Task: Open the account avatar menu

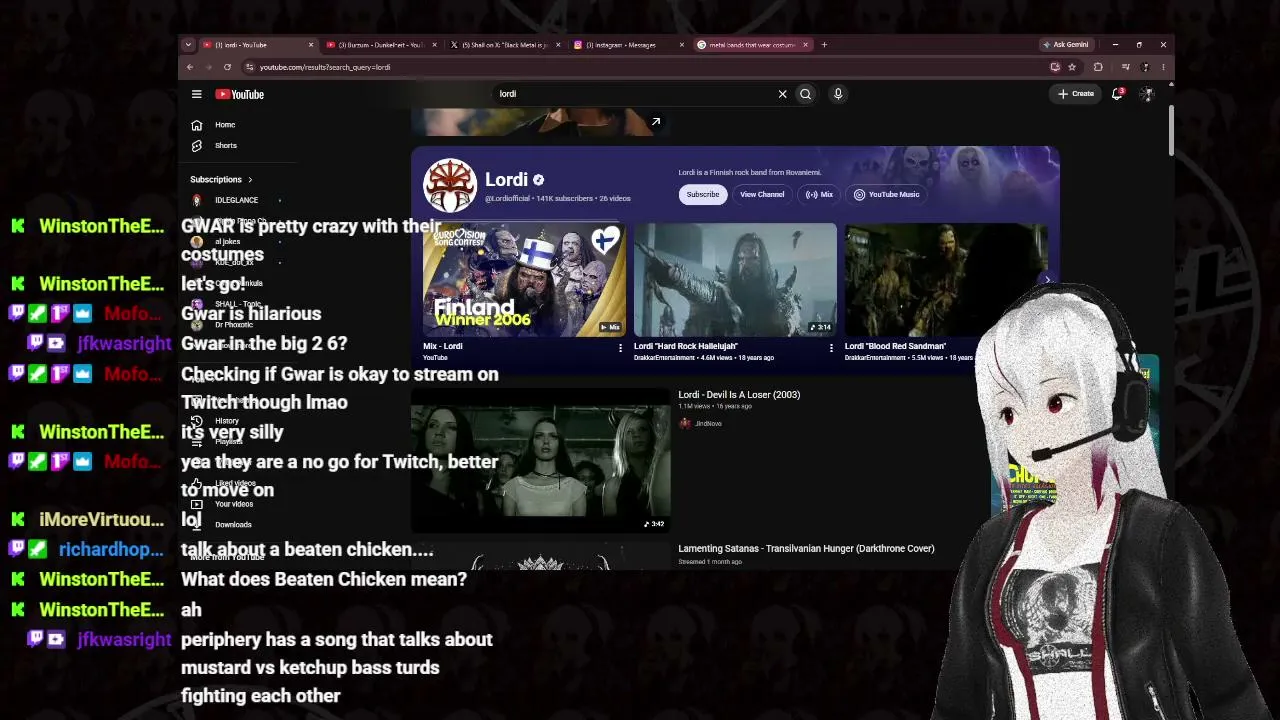Action: point(1147,94)
